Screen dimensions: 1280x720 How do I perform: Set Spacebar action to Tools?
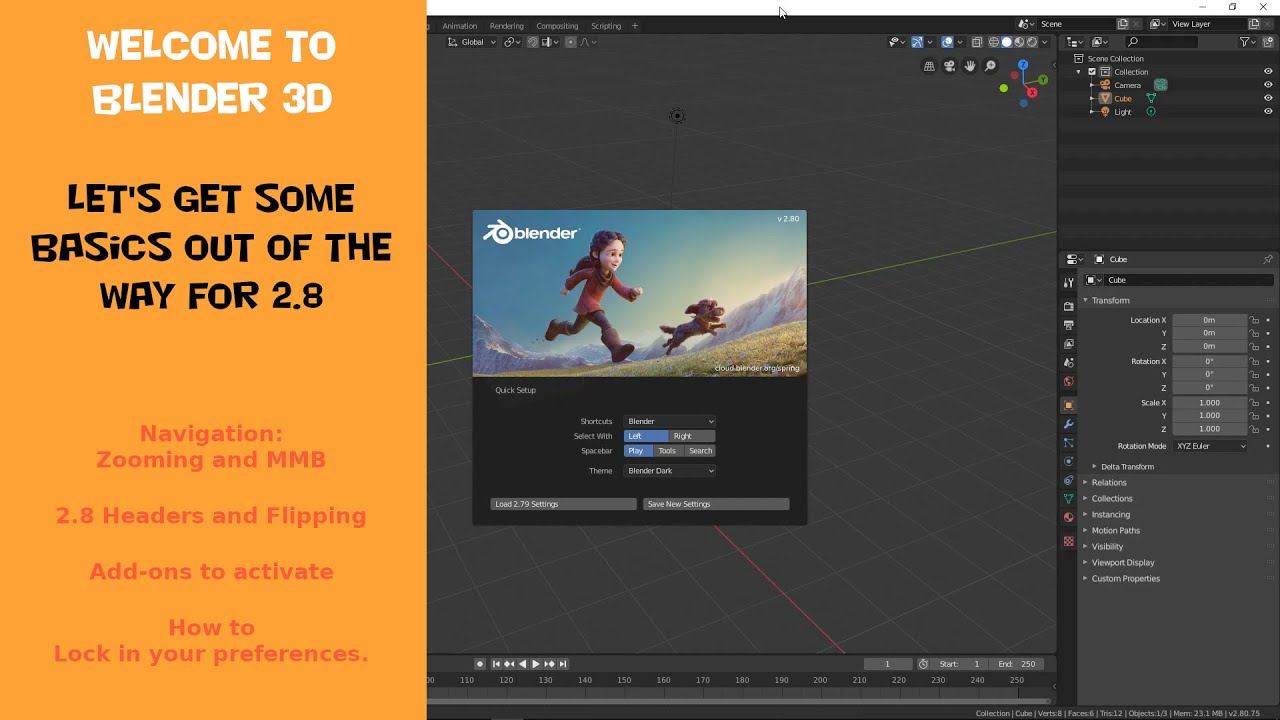pyautogui.click(x=667, y=451)
